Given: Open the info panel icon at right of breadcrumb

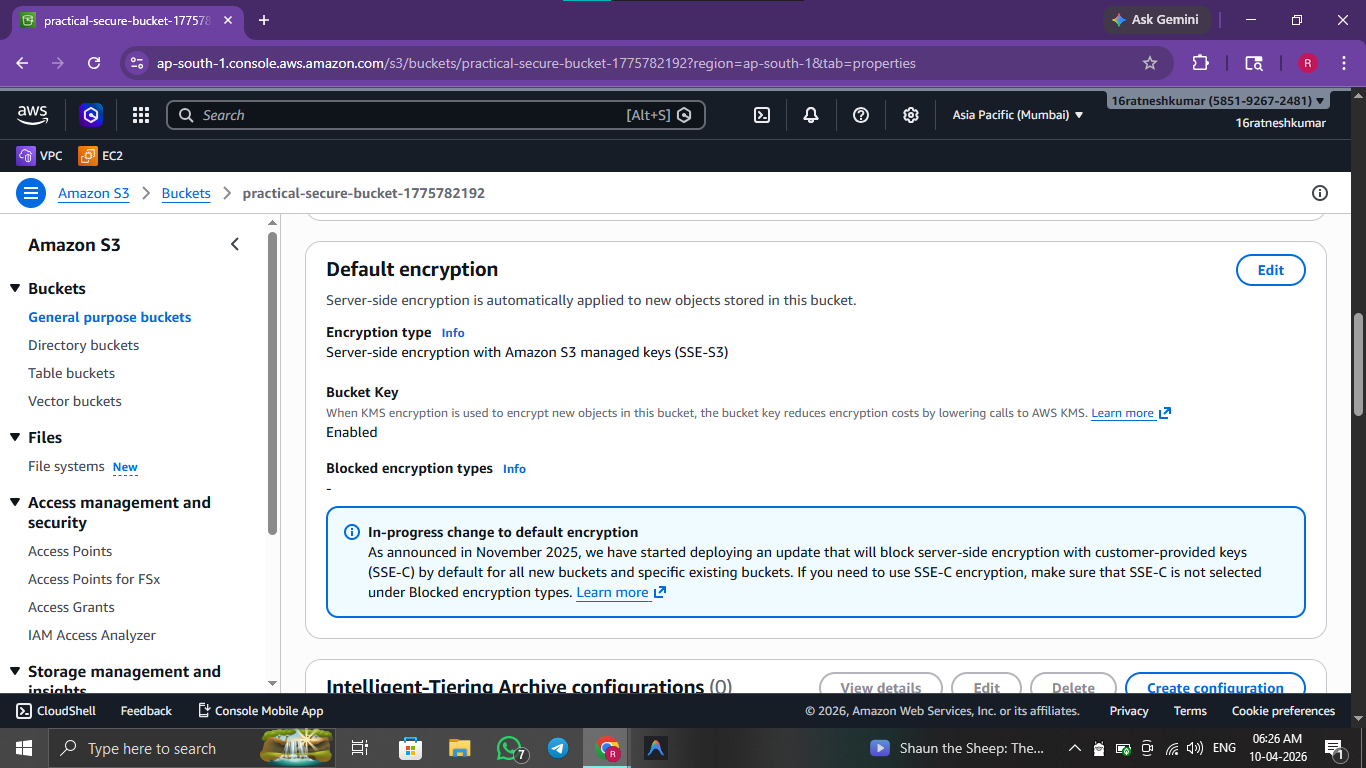Looking at the screenshot, I should 1320,193.
